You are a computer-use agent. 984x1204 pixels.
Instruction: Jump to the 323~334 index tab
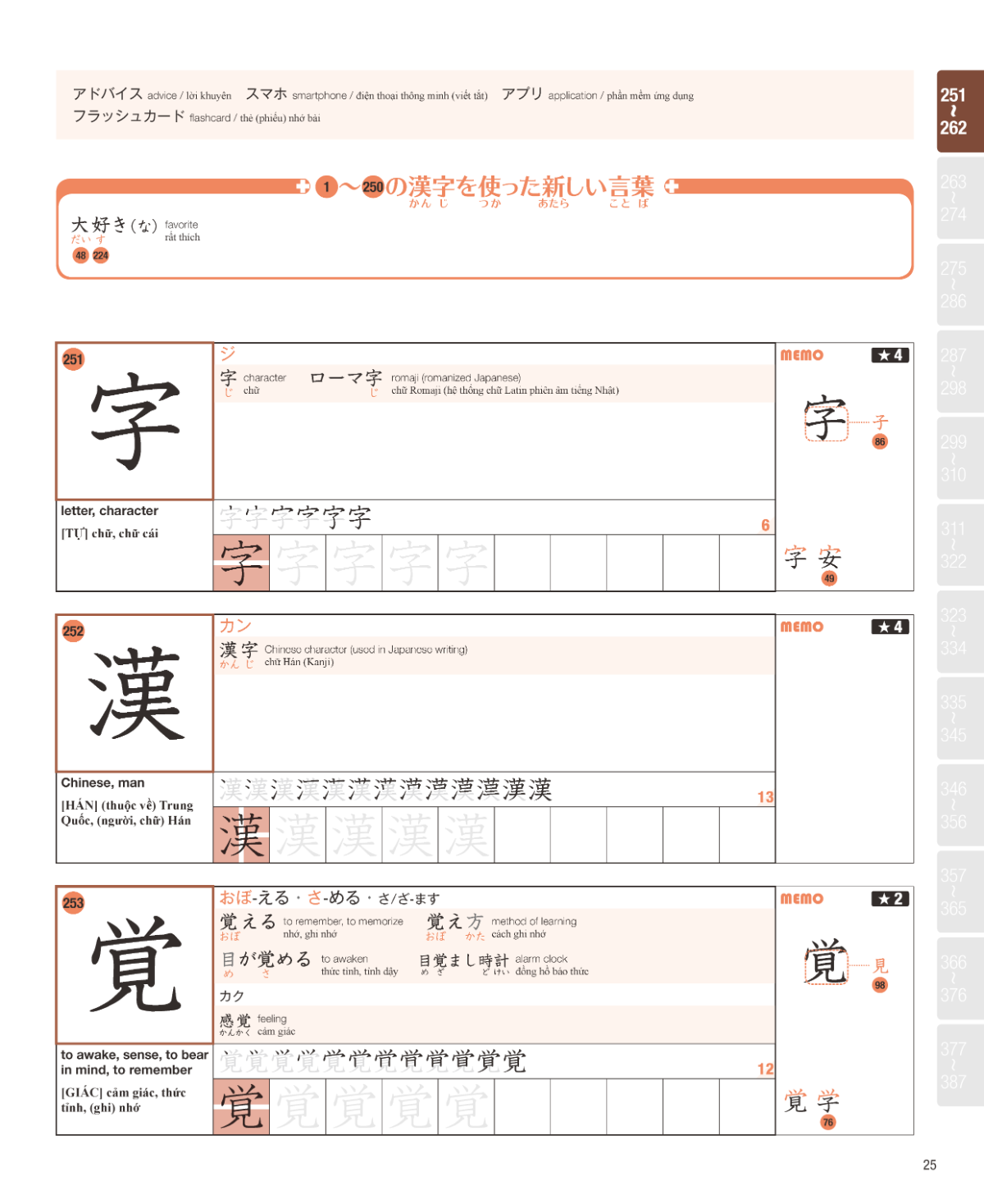click(x=960, y=632)
